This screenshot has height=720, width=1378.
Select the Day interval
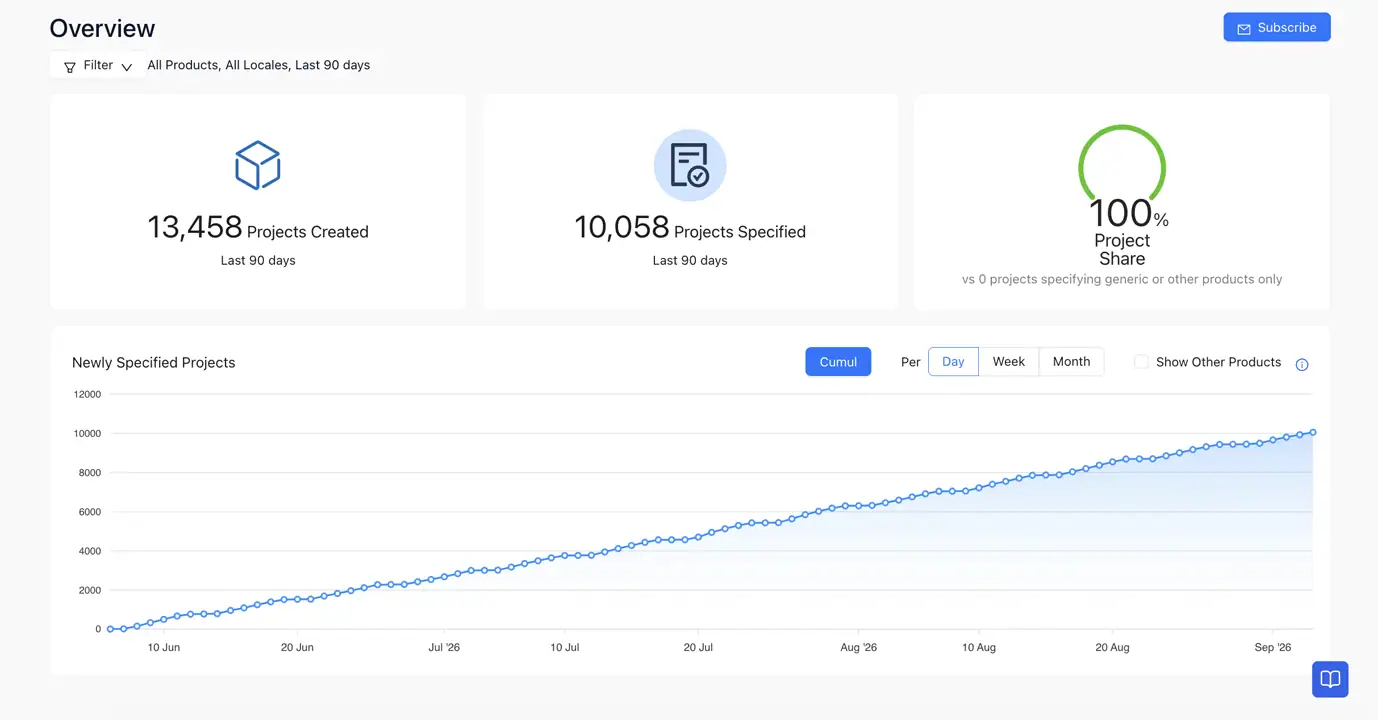(x=953, y=361)
